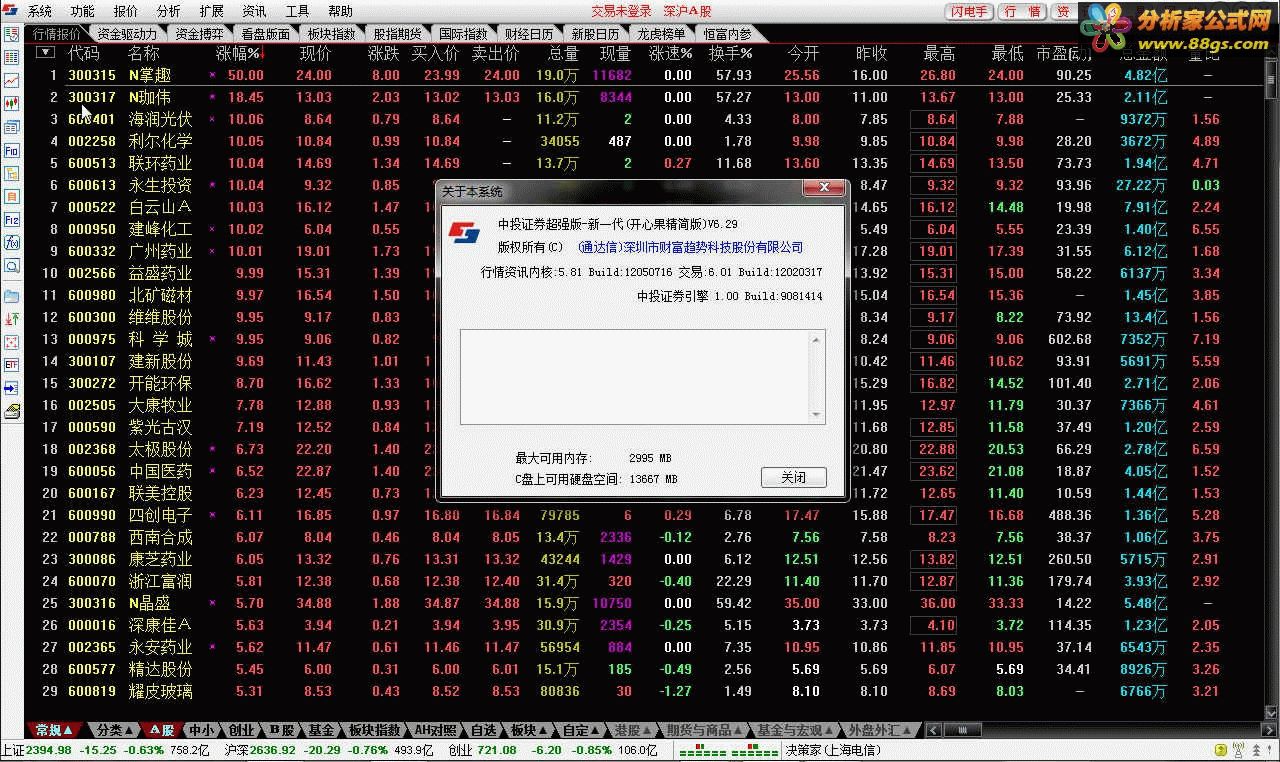Click the 创业 index value 721.08
The width and height of the screenshot is (1280, 762).
[496, 750]
